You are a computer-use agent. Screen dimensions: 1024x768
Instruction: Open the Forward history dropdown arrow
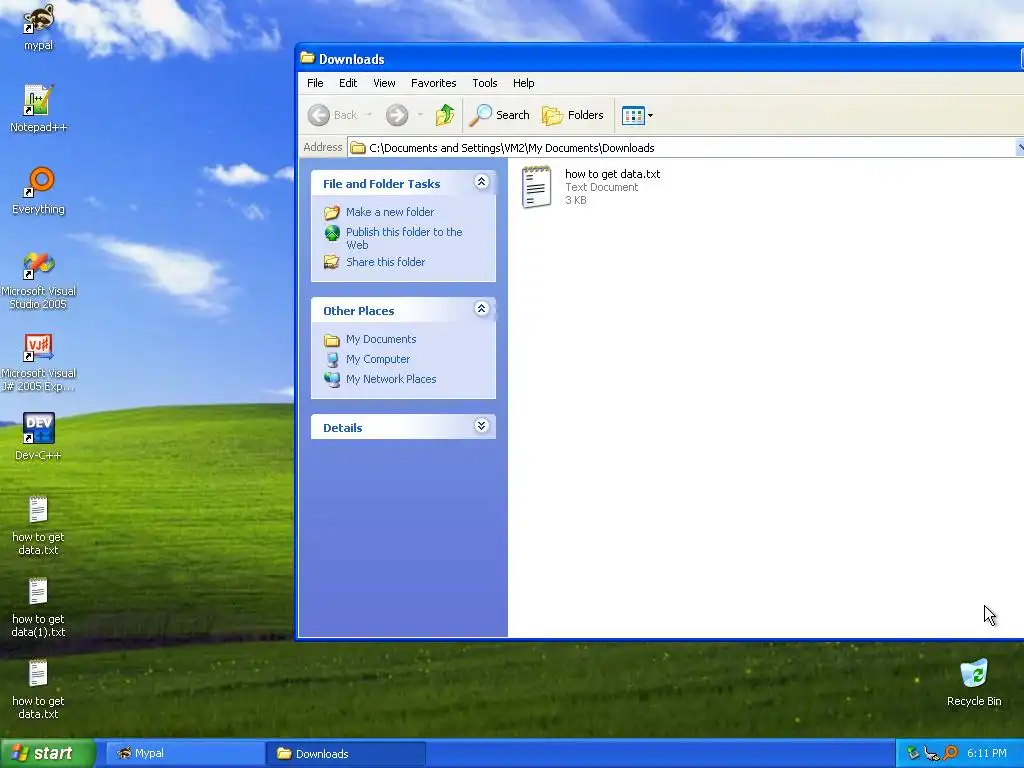pos(420,115)
